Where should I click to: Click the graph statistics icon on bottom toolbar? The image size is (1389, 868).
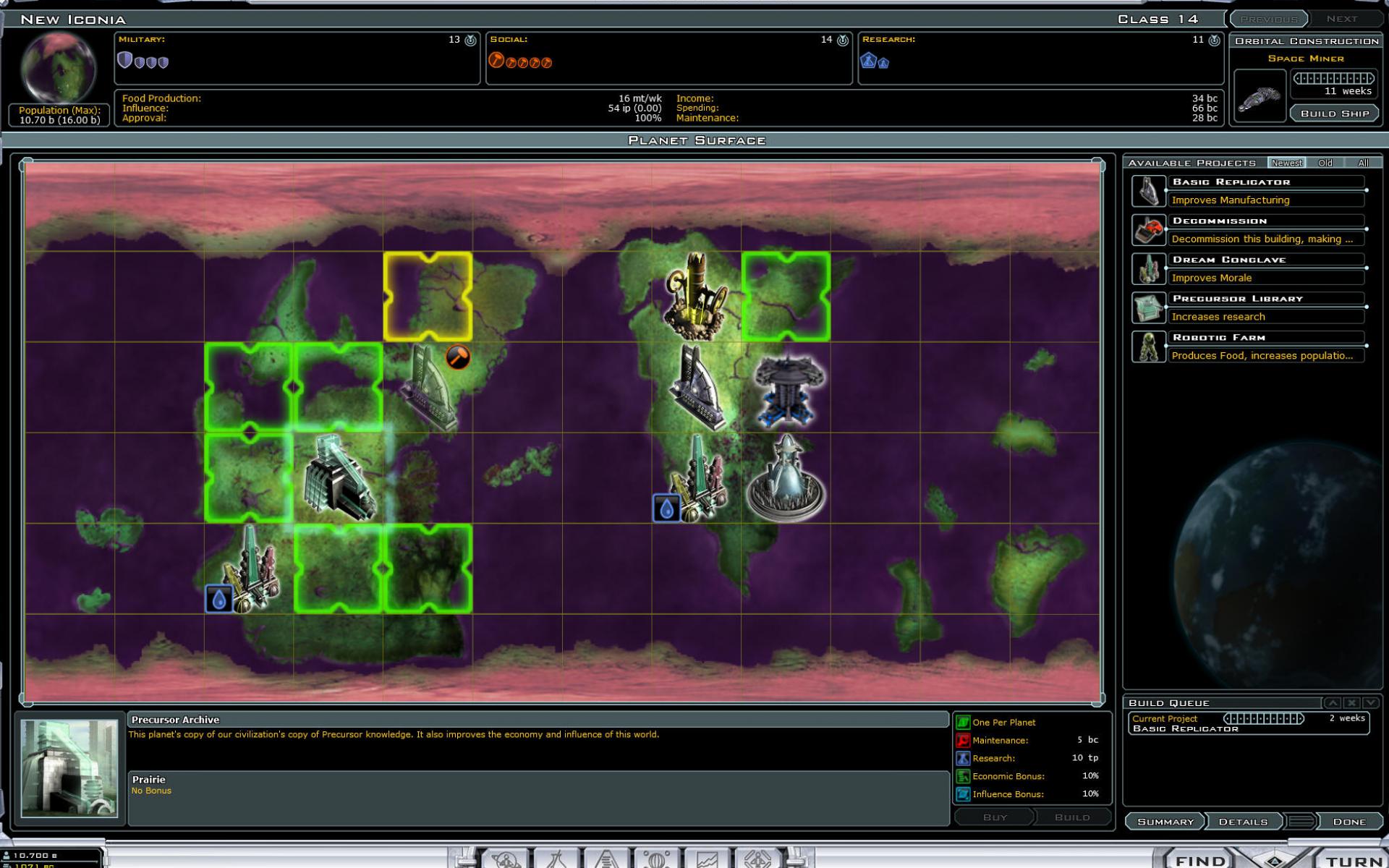coord(708,861)
